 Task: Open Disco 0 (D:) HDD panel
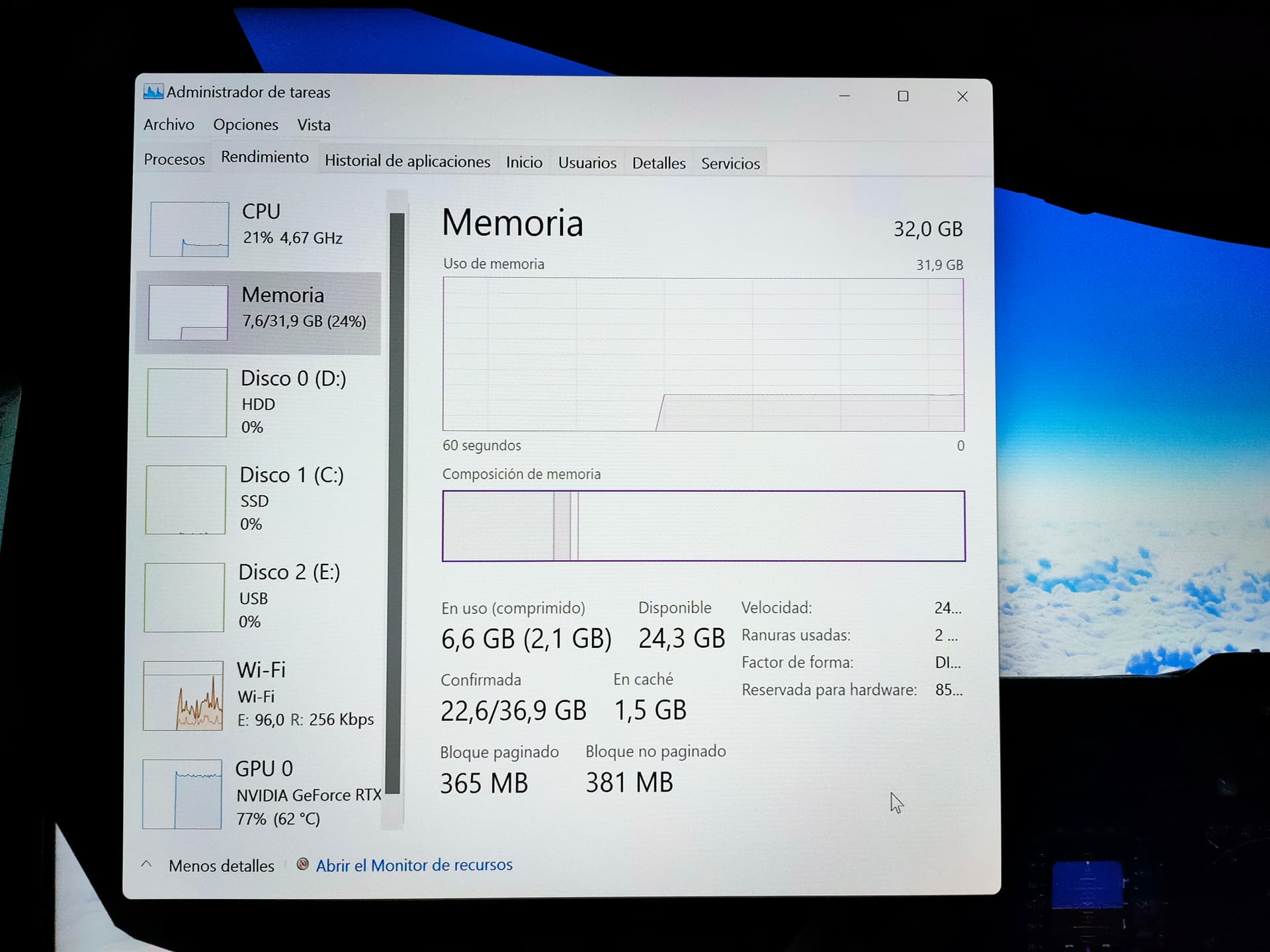pyautogui.click(x=259, y=402)
